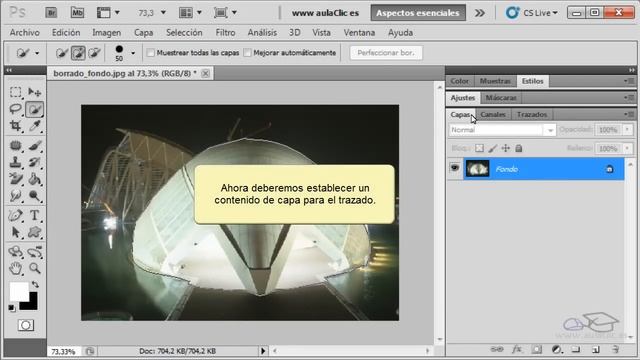Select the Quick Selection tool in toolbox
The width and height of the screenshot is (640, 360).
pos(35,109)
